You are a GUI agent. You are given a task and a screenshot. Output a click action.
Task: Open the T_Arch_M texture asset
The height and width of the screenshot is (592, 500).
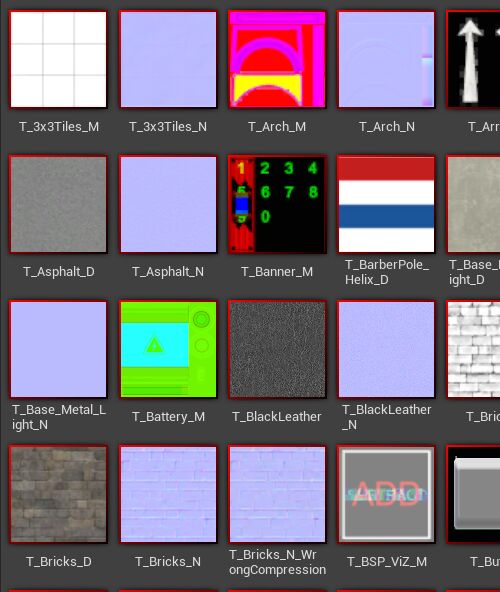277,59
